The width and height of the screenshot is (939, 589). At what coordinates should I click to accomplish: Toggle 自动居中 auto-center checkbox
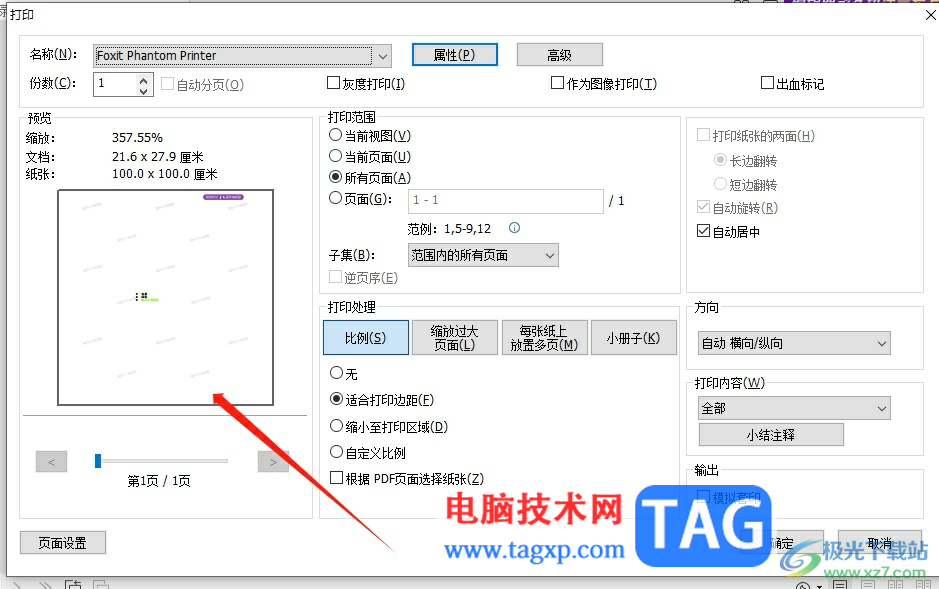point(704,231)
